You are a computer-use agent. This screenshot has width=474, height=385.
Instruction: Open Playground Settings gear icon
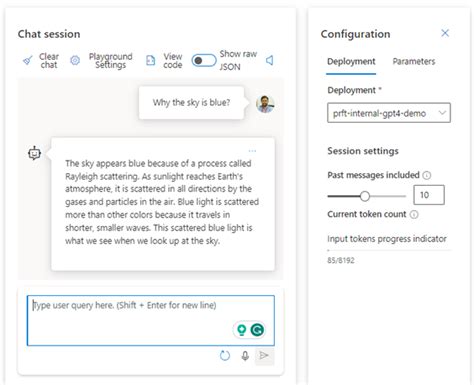tap(75, 60)
